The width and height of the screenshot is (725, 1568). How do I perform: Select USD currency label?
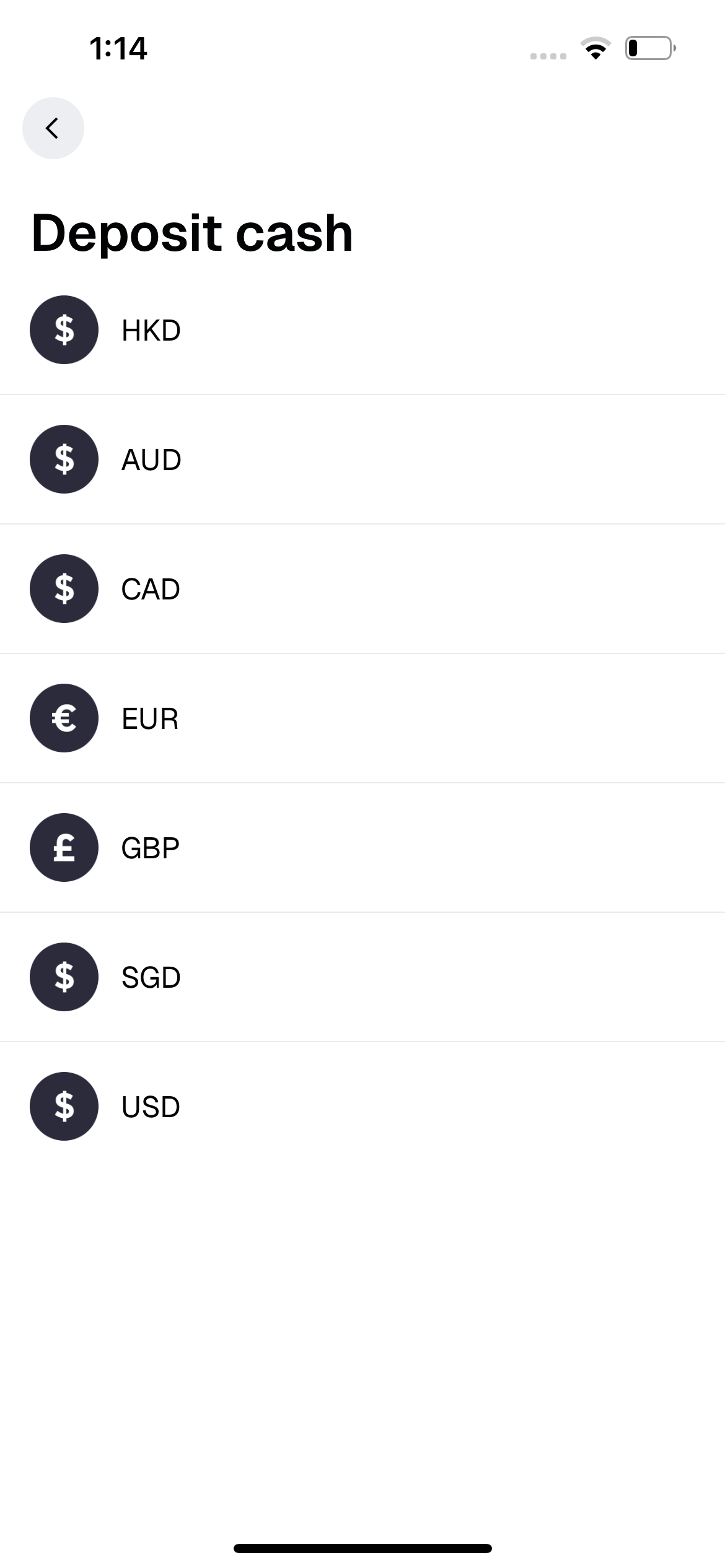tap(151, 1107)
